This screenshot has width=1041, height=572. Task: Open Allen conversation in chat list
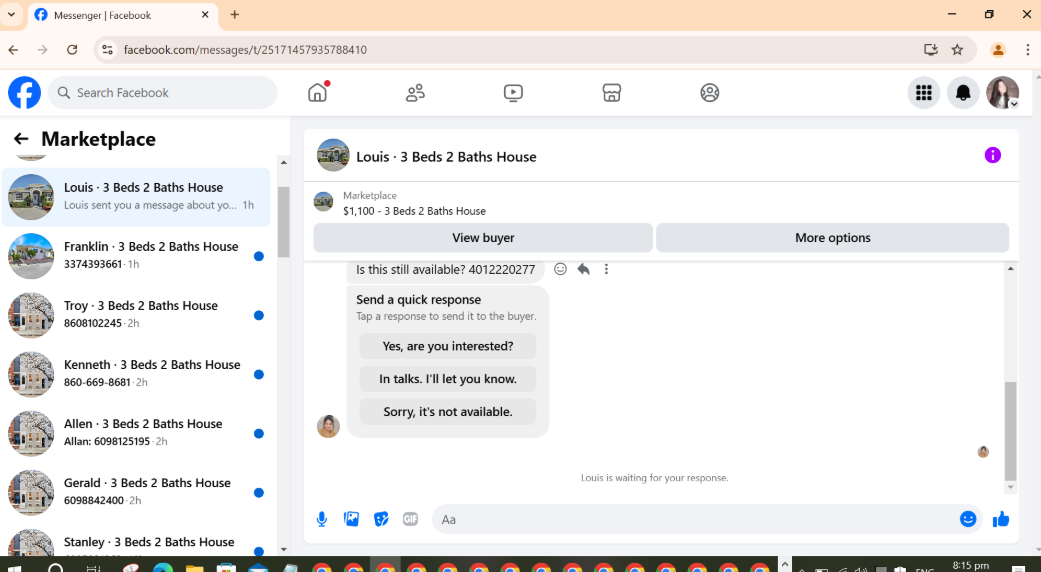pos(136,433)
